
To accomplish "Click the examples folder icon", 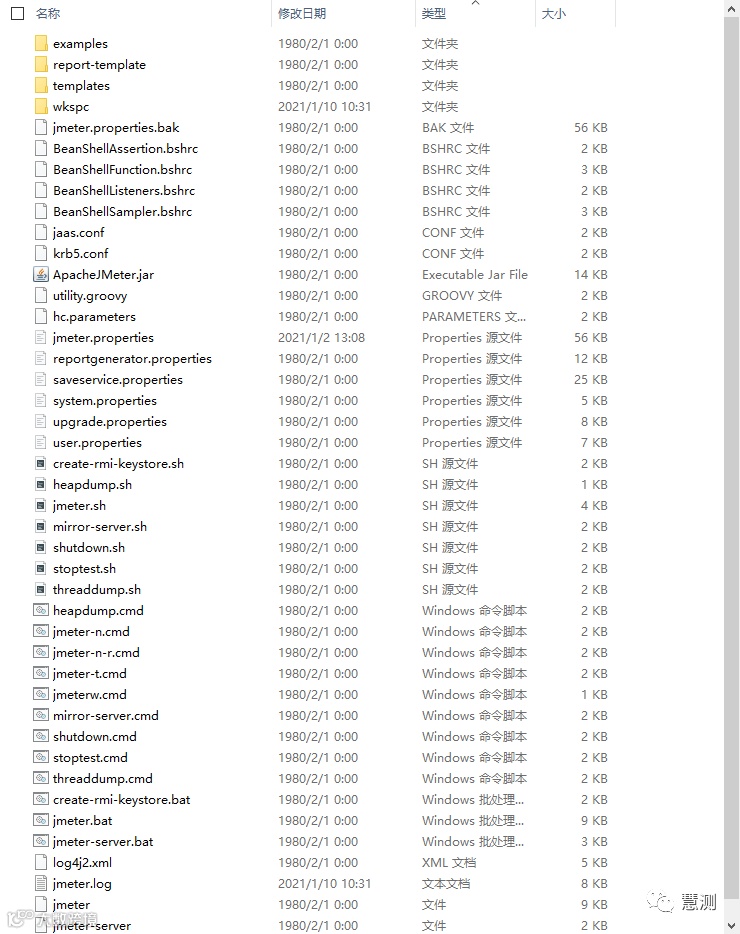I will tap(41, 43).
